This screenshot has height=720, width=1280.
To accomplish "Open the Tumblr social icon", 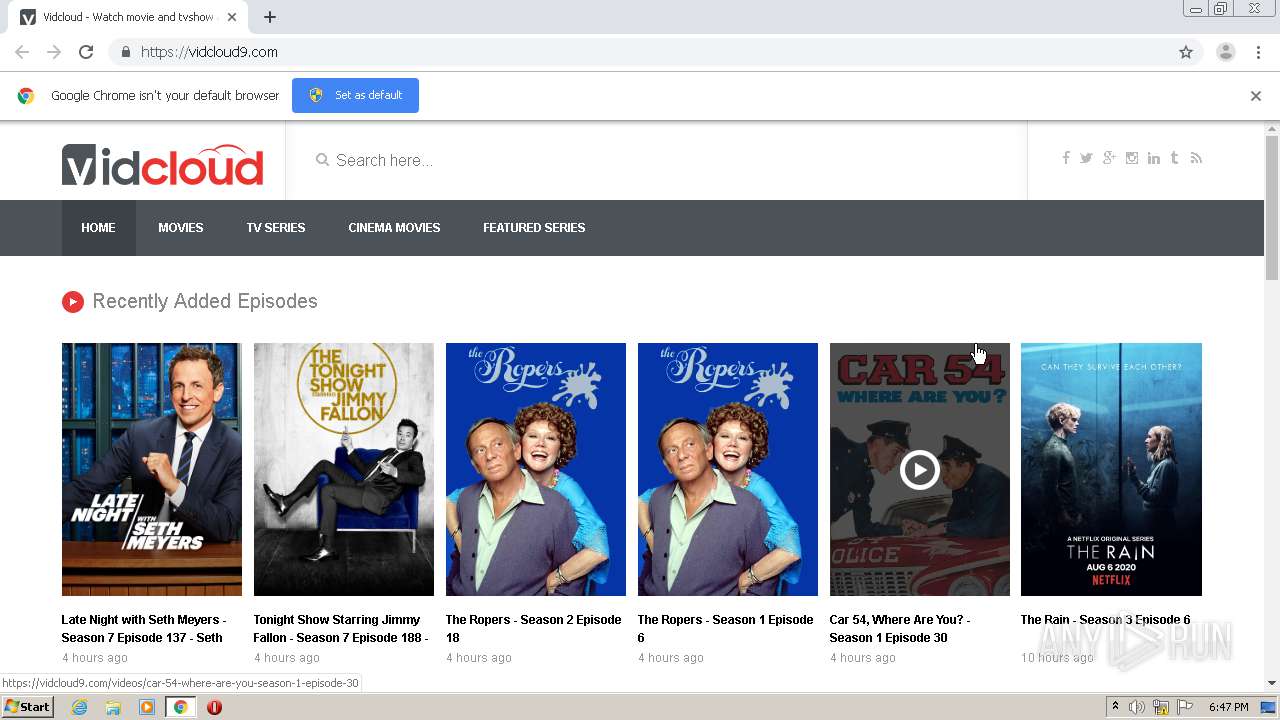I will pyautogui.click(x=1174, y=158).
